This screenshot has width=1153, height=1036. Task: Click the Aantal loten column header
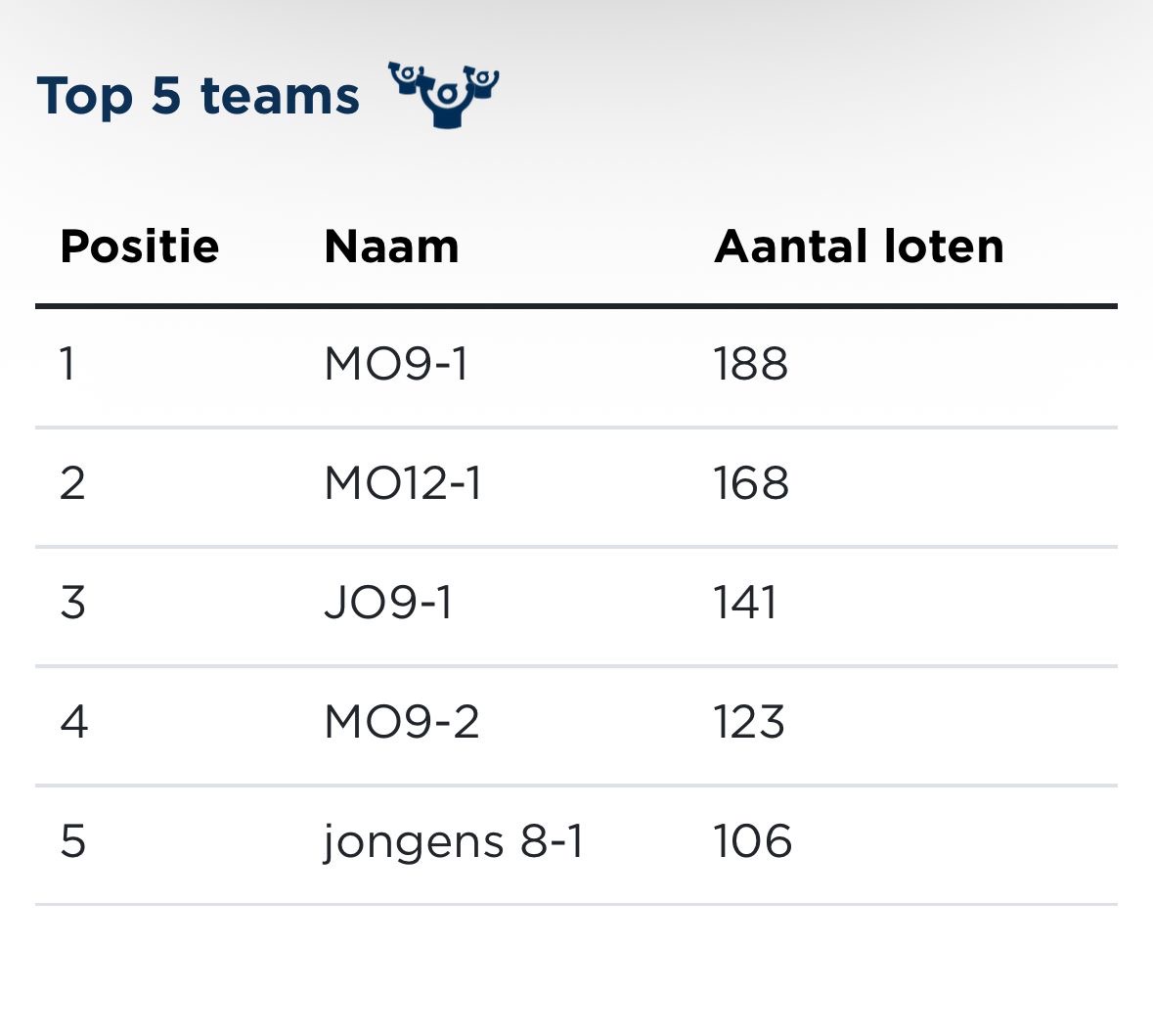859,247
